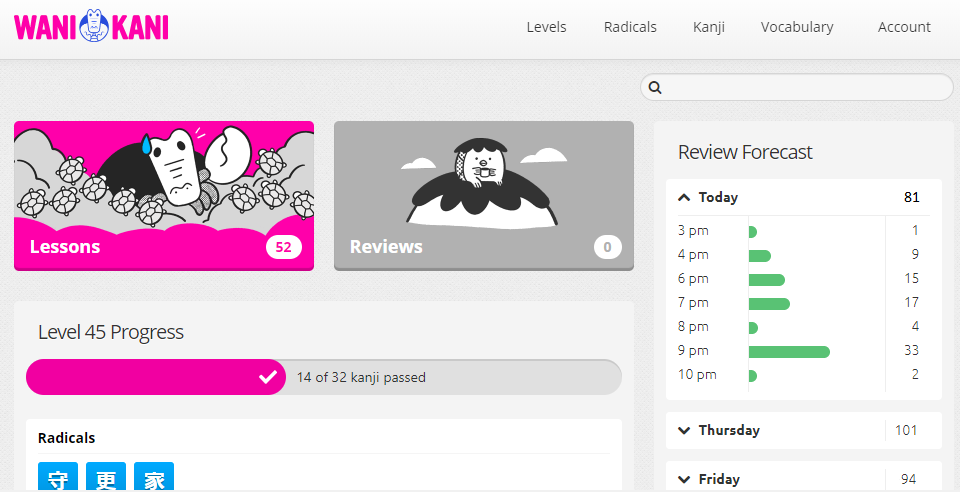
Task: Open the Account menu
Action: click(904, 27)
